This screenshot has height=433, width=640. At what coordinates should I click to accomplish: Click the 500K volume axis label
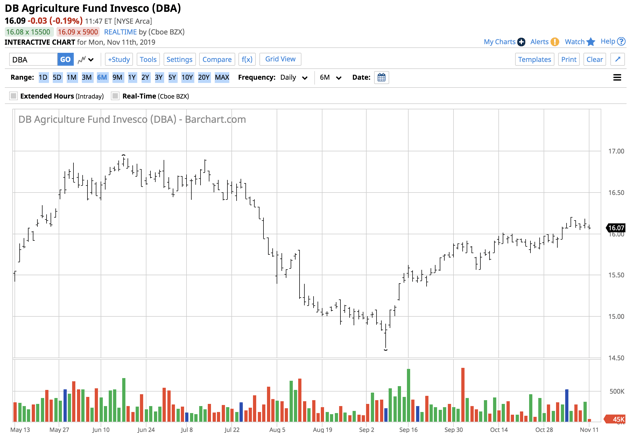coord(617,391)
